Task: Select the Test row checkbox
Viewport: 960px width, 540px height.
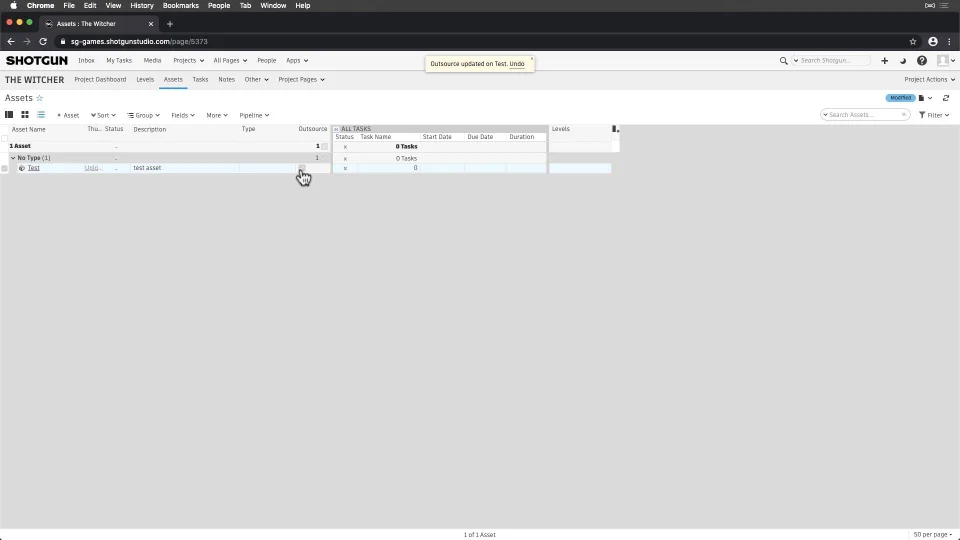Action: (x=5, y=168)
